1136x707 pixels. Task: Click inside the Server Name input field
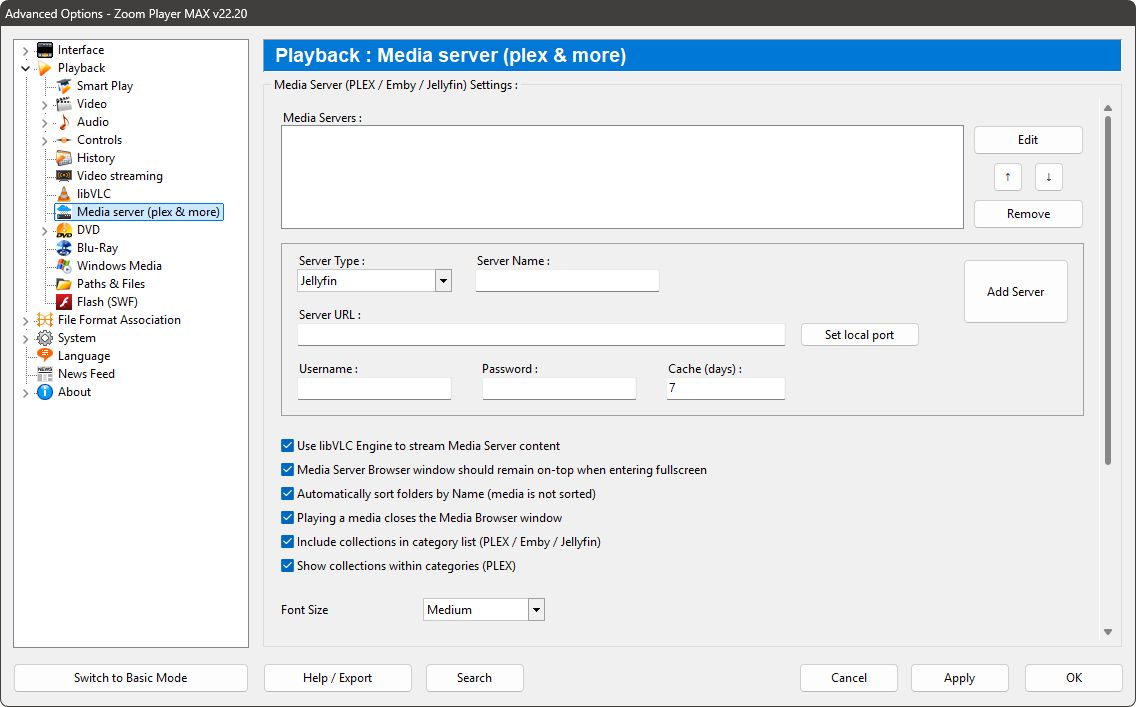pos(567,280)
